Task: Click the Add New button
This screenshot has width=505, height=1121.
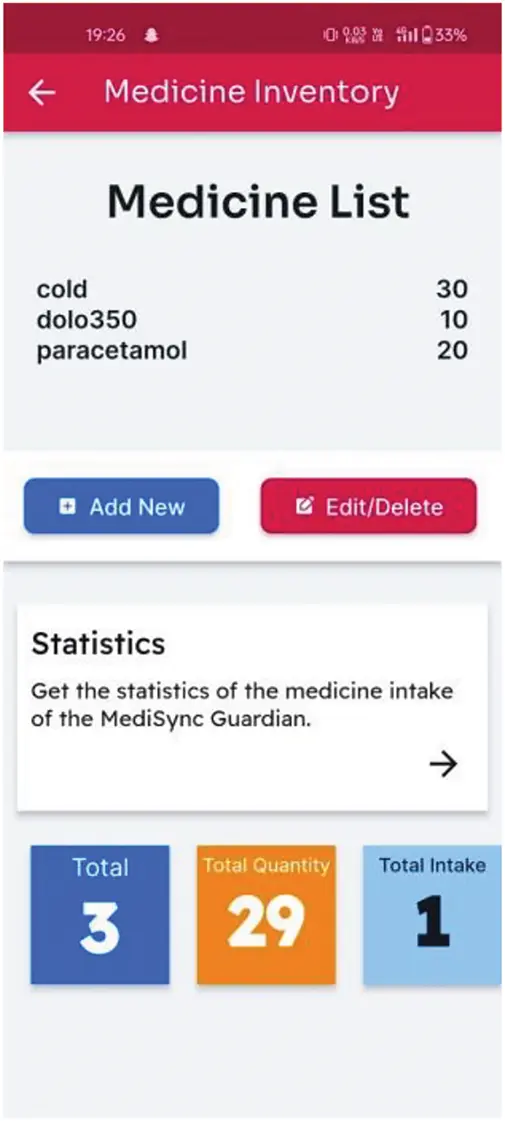Action: pos(121,506)
